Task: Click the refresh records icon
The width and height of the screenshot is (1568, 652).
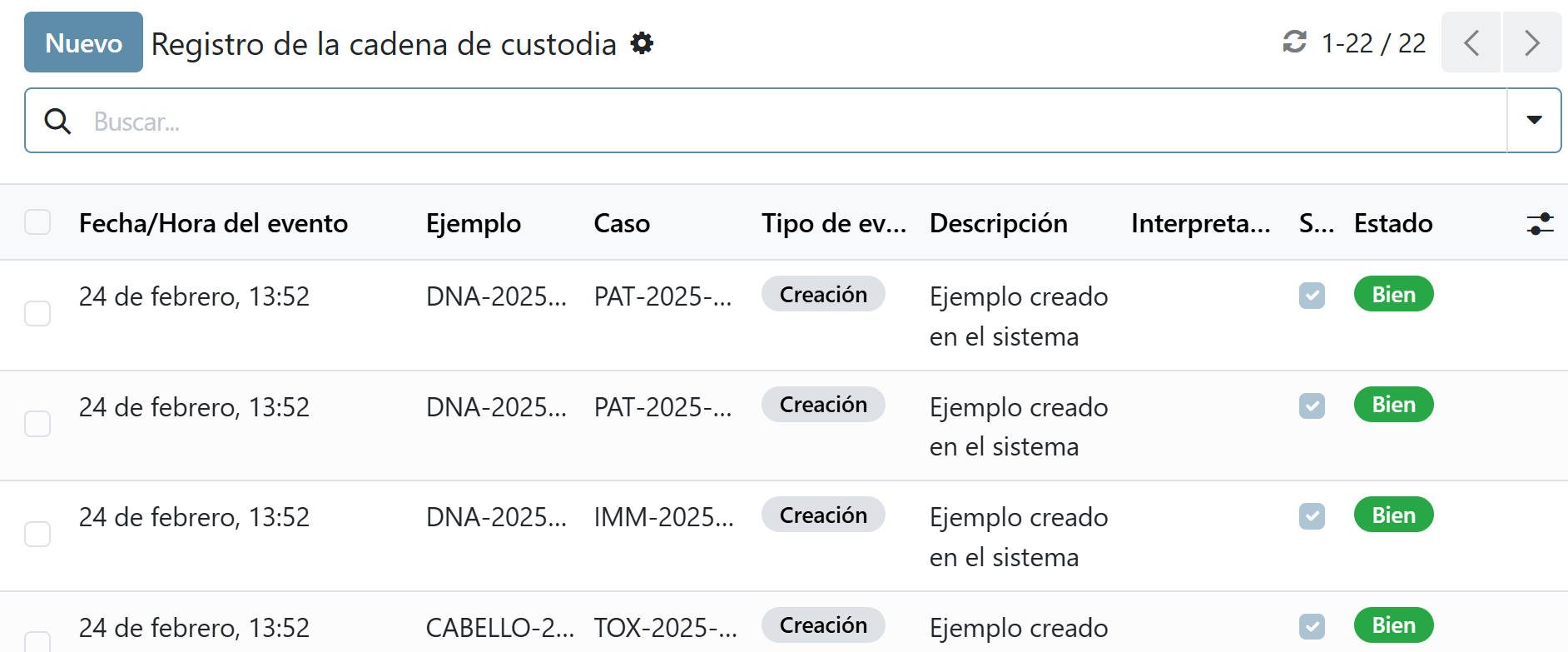Action: coord(1294,42)
